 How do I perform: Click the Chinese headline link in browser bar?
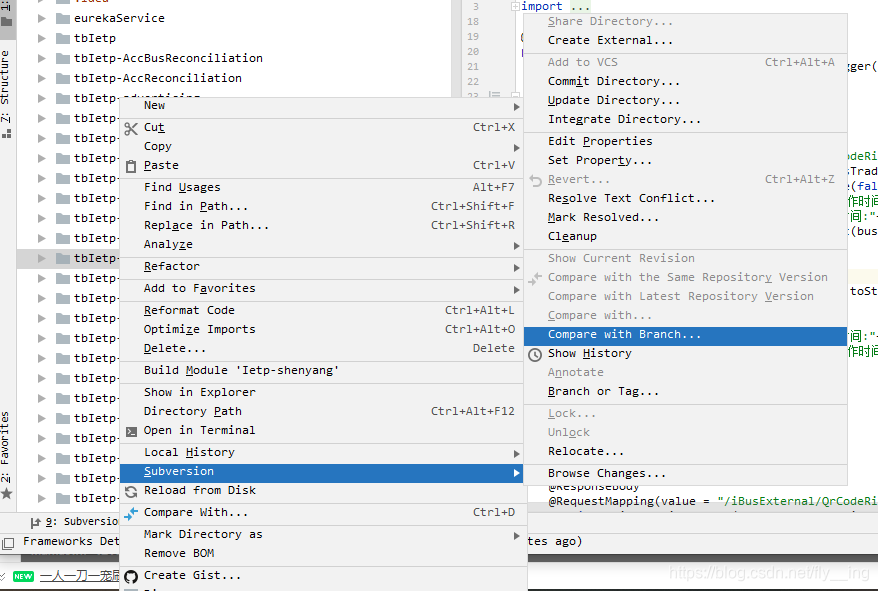tap(80, 577)
